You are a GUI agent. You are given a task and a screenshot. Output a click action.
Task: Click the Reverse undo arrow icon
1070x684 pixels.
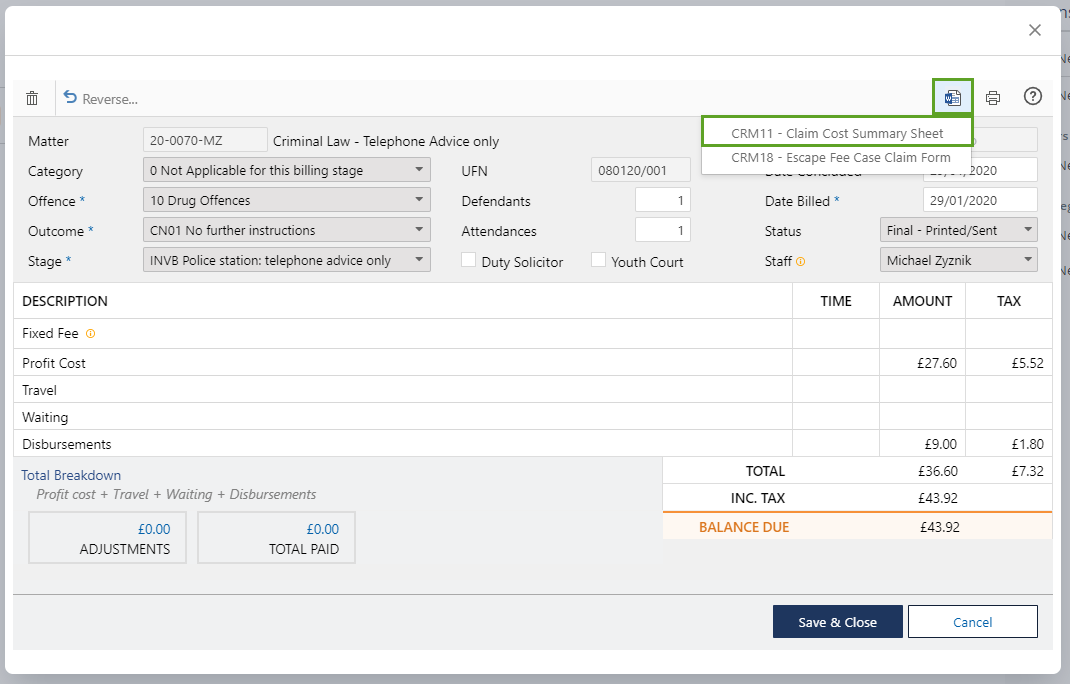(70, 98)
